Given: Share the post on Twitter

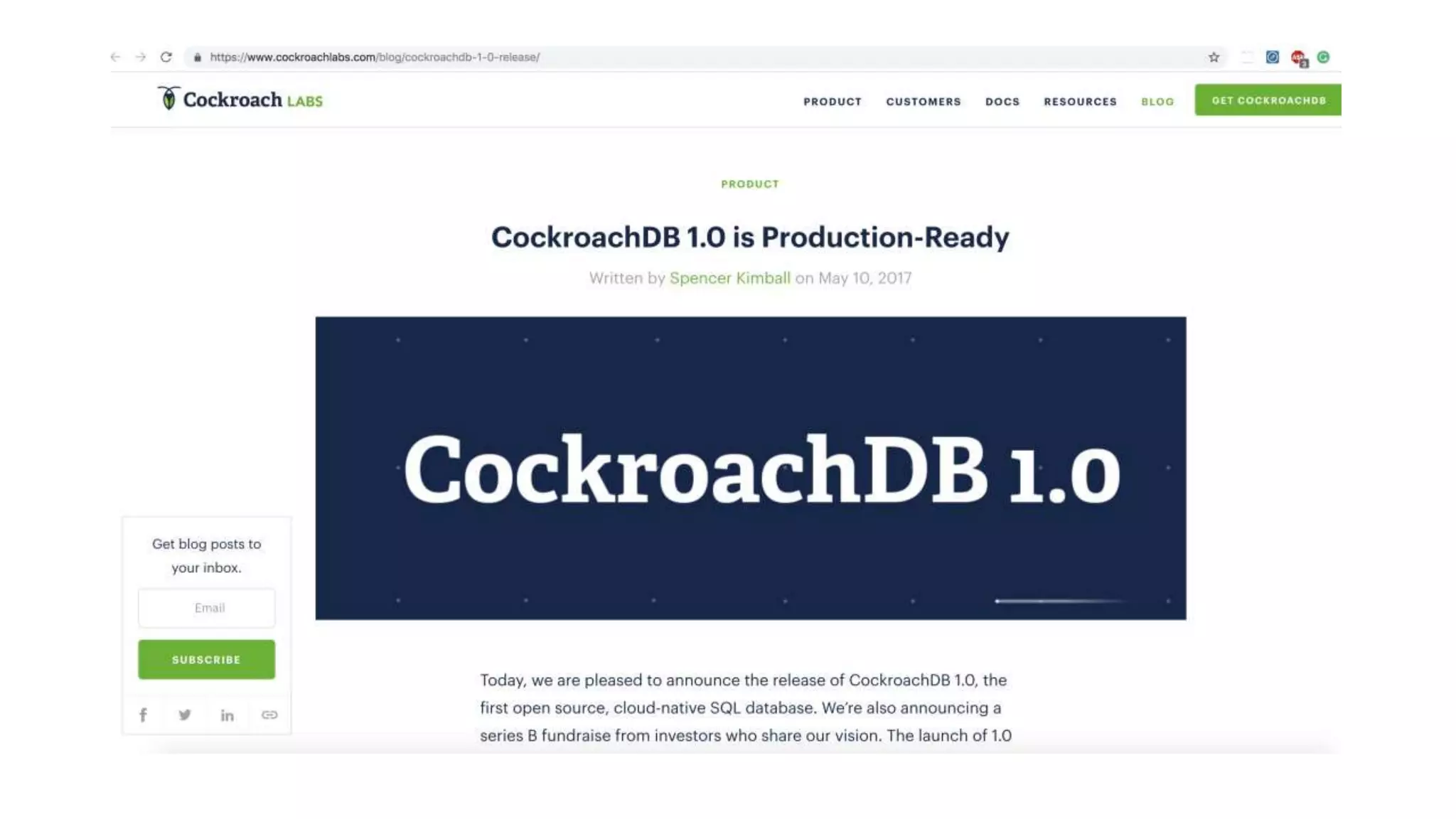Looking at the screenshot, I should tap(185, 715).
